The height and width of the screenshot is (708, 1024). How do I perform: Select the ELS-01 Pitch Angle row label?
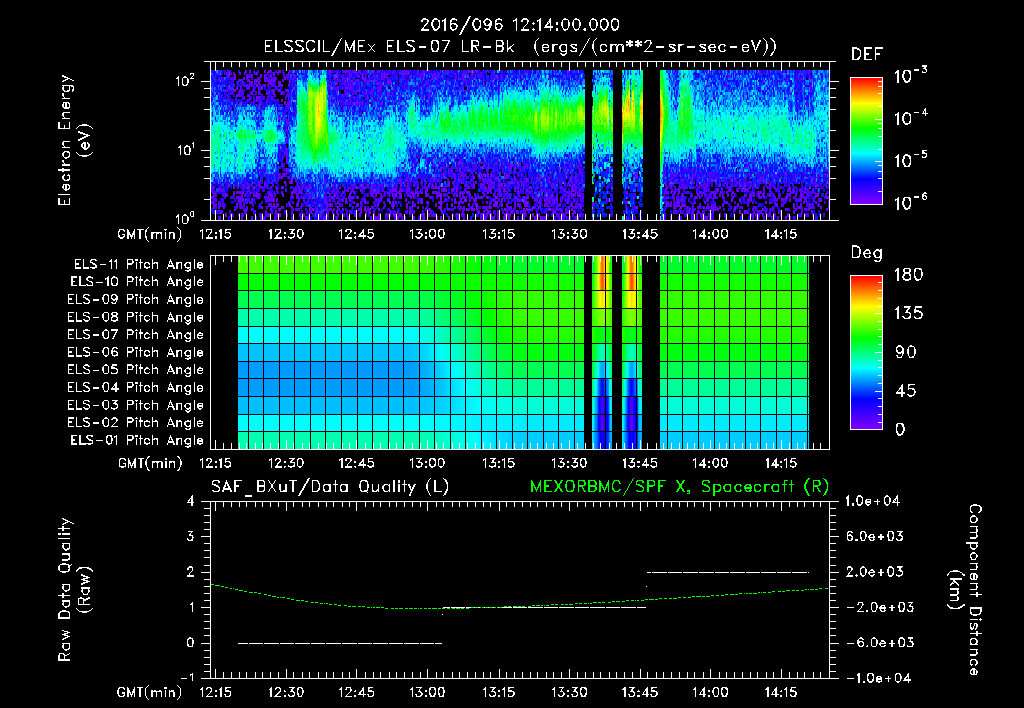tap(137, 440)
